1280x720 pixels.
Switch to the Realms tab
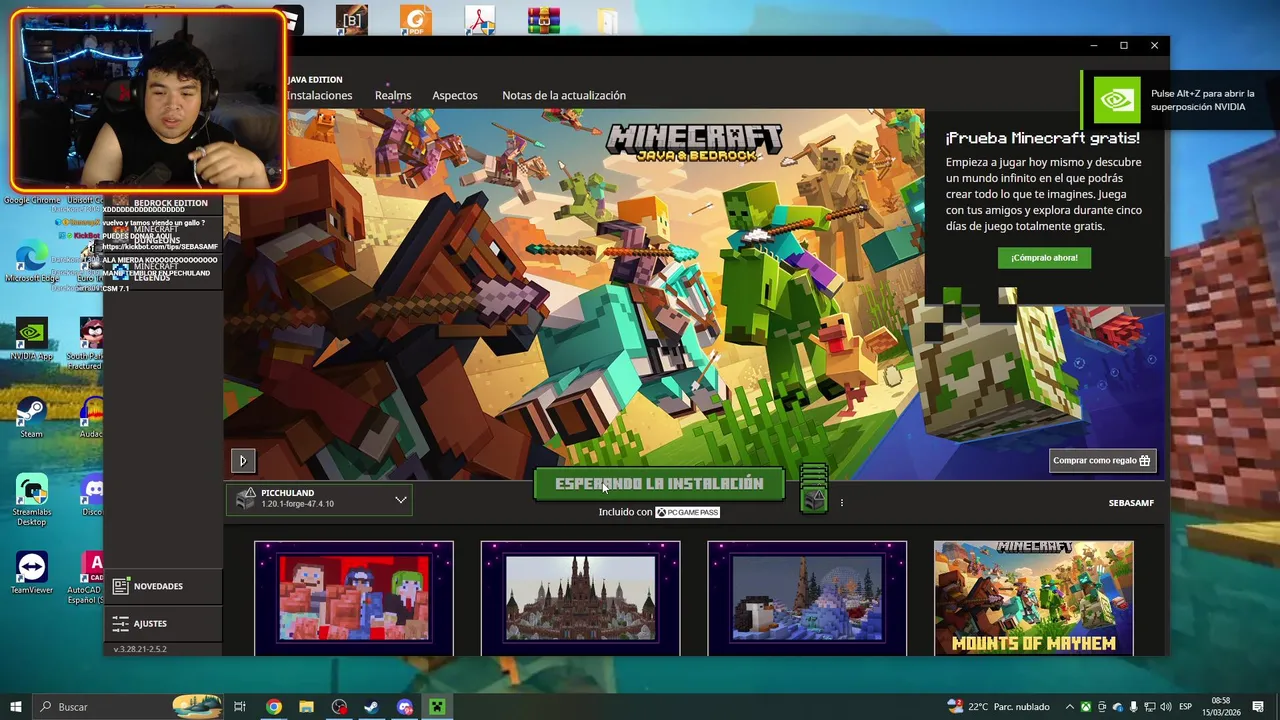(393, 95)
